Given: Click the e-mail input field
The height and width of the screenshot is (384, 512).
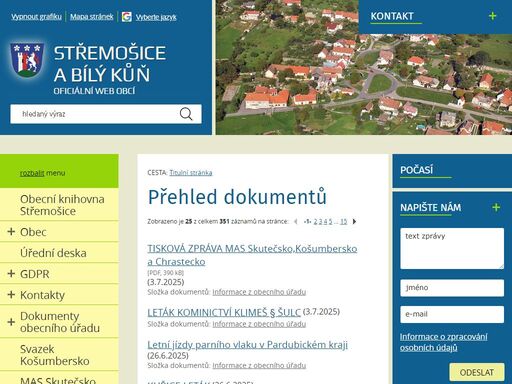Looking at the screenshot, I should [452, 314].
